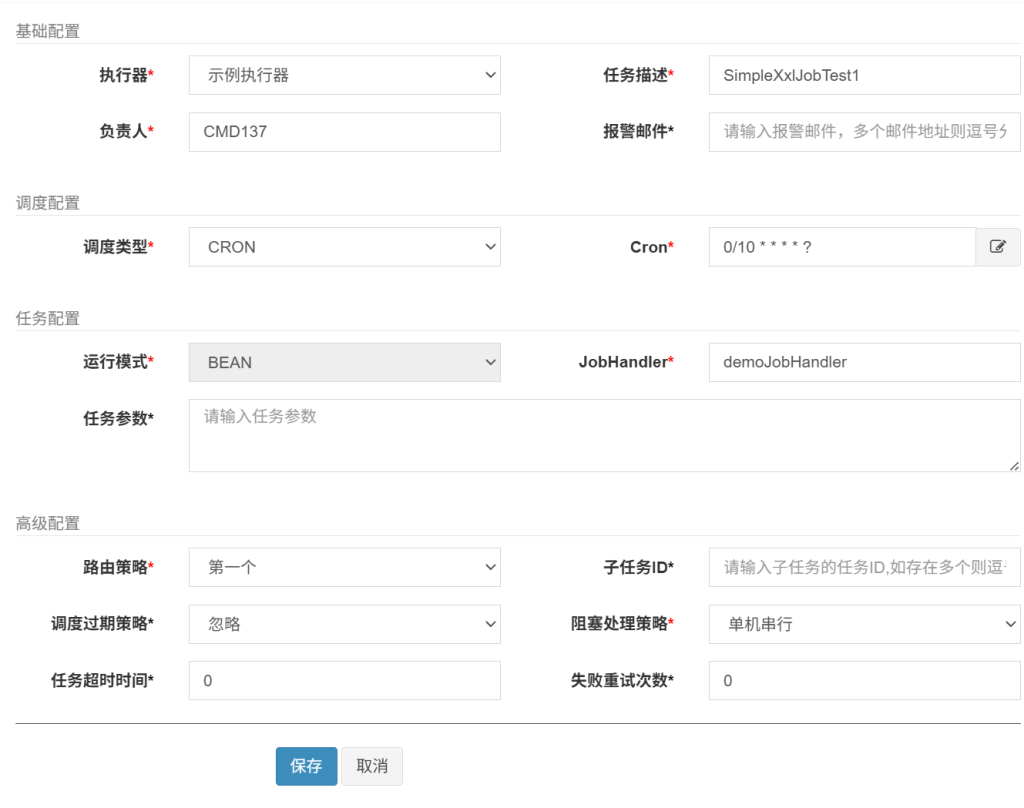Screen dimensions: 1024x808
Task: Open the 运行模式 BEAN dropdown
Action: pyautogui.click(x=344, y=362)
